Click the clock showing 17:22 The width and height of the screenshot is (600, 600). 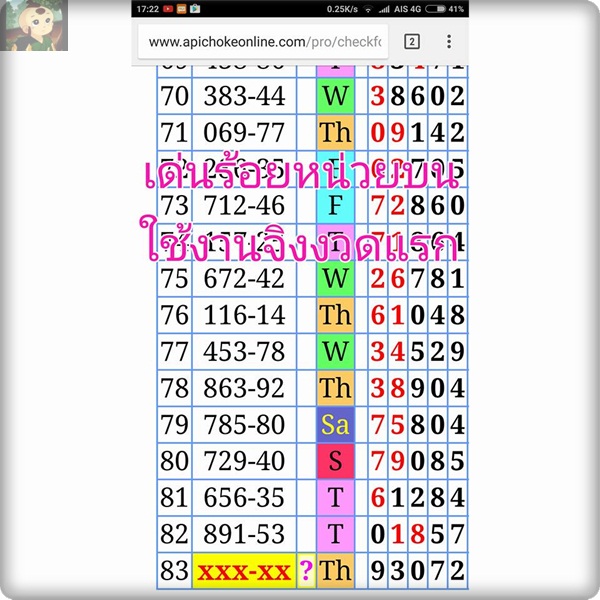148,9
